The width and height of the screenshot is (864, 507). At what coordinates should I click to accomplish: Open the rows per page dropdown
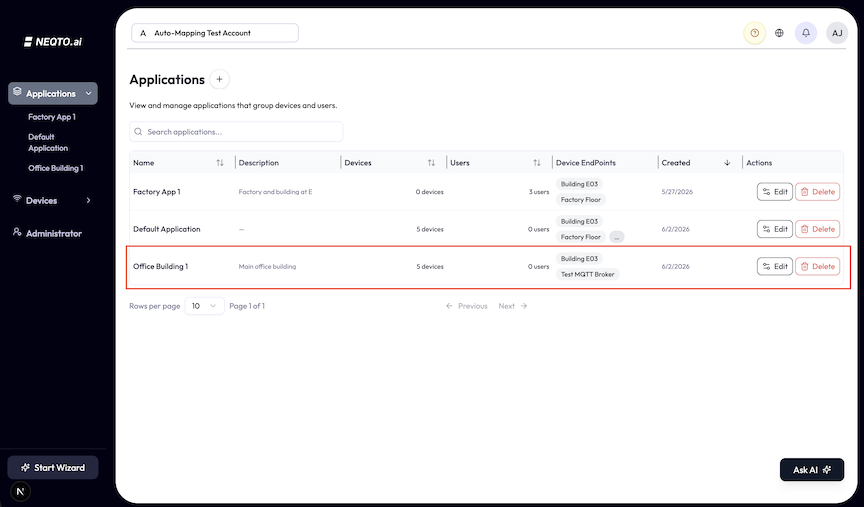click(204, 306)
